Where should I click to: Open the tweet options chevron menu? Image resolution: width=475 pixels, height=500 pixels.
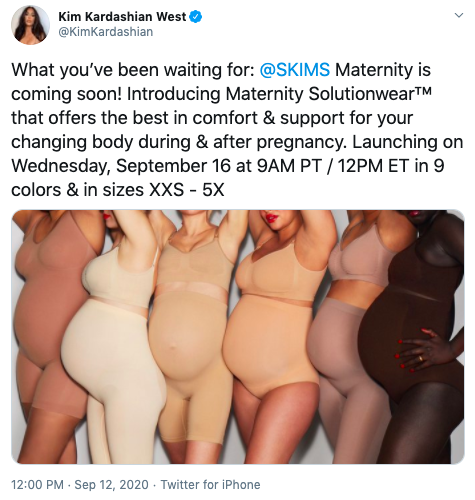tap(459, 15)
